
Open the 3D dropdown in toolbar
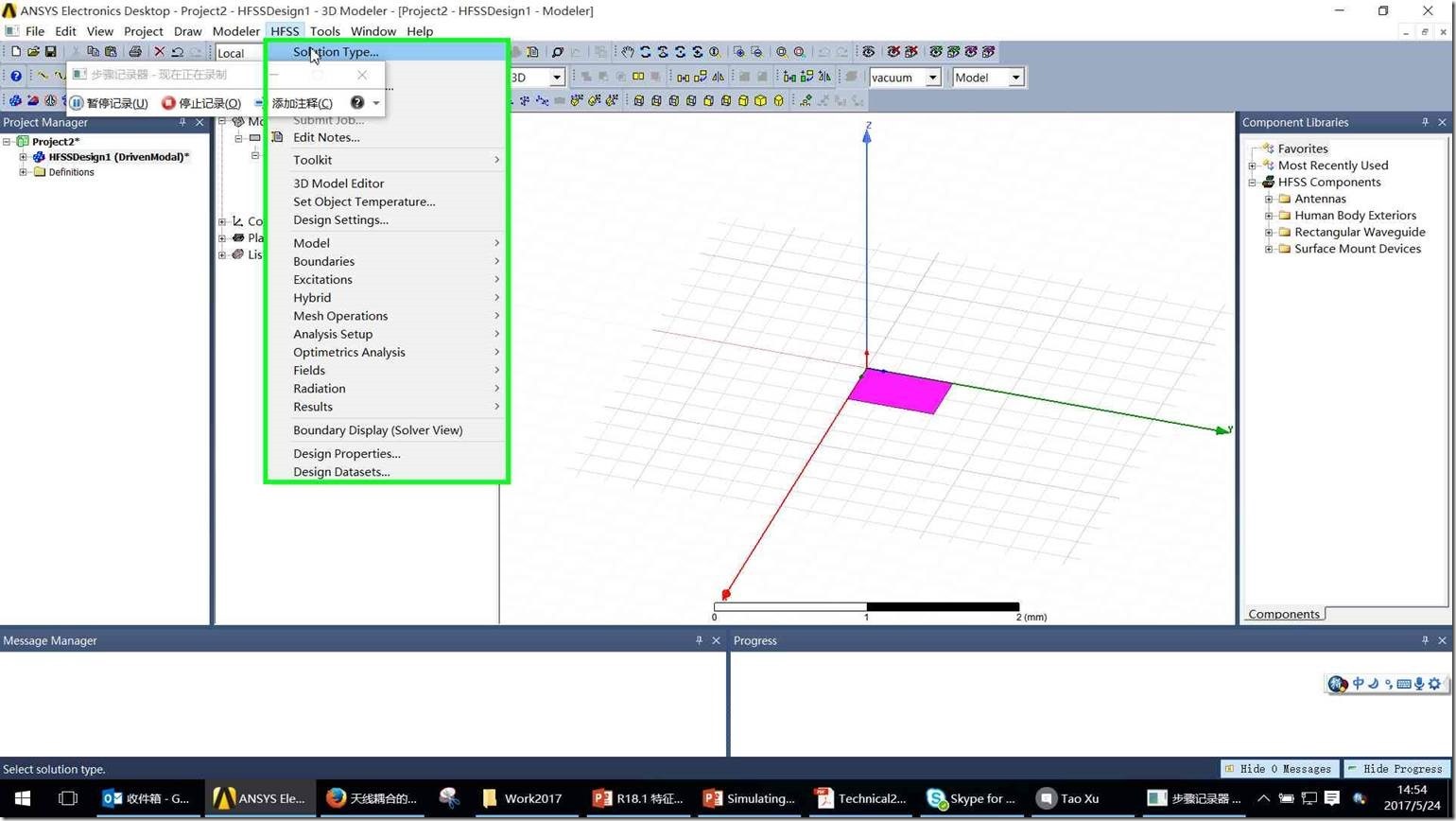click(557, 78)
